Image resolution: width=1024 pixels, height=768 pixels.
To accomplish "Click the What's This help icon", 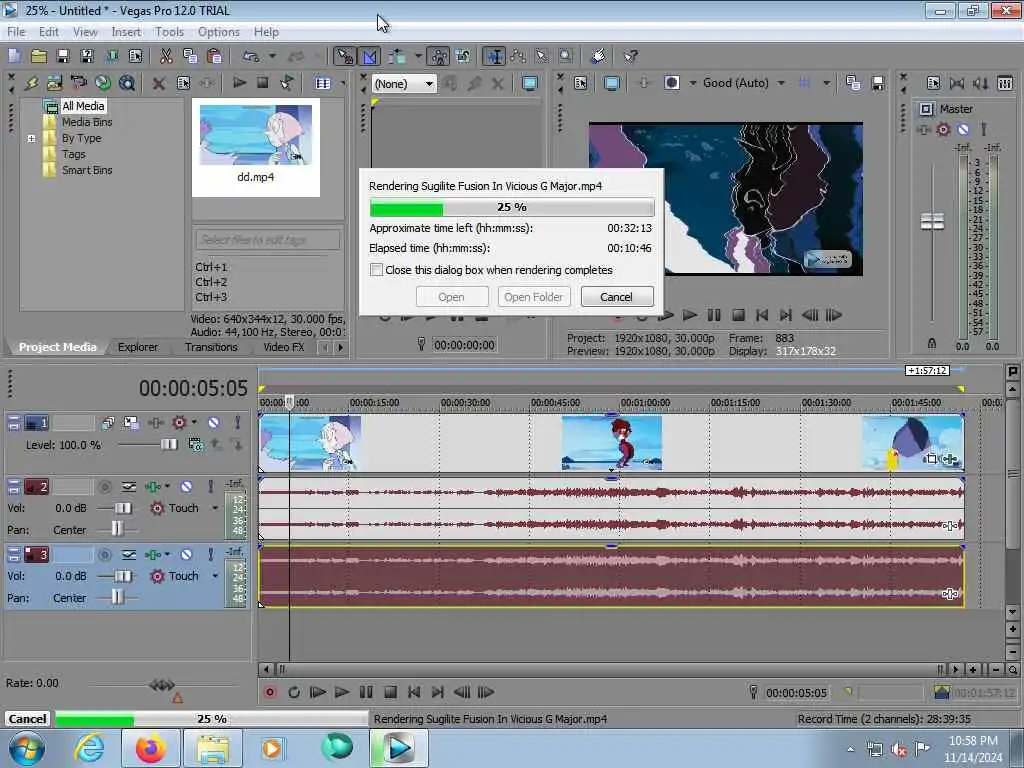I will 630,56.
